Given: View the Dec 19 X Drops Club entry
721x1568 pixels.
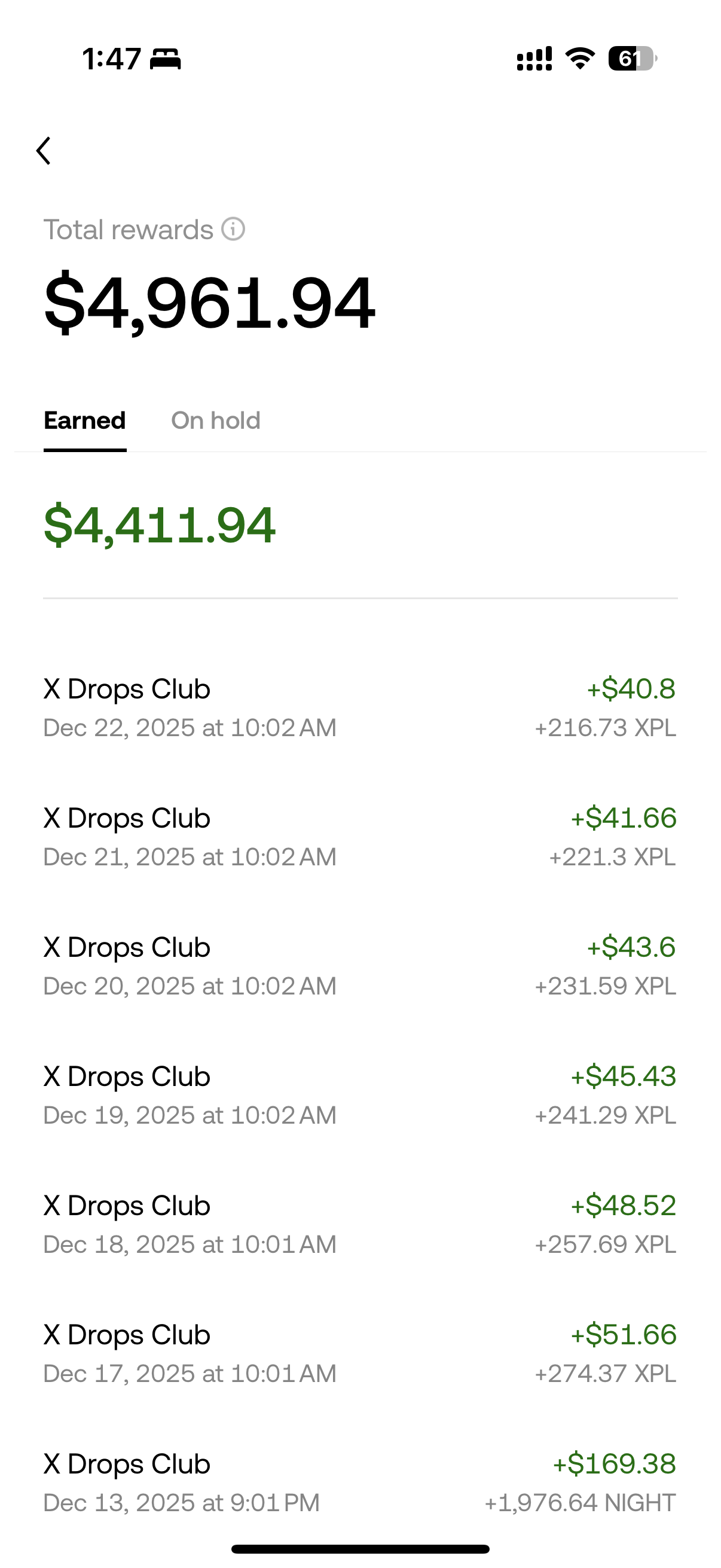Looking at the screenshot, I should click(359, 1095).
